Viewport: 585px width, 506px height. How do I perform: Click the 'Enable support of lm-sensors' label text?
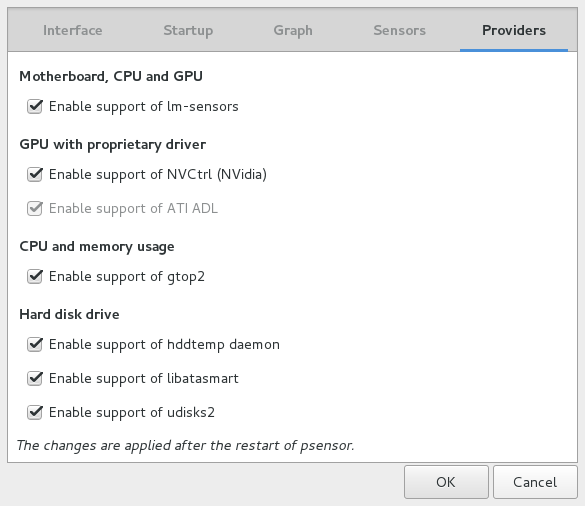(144, 106)
